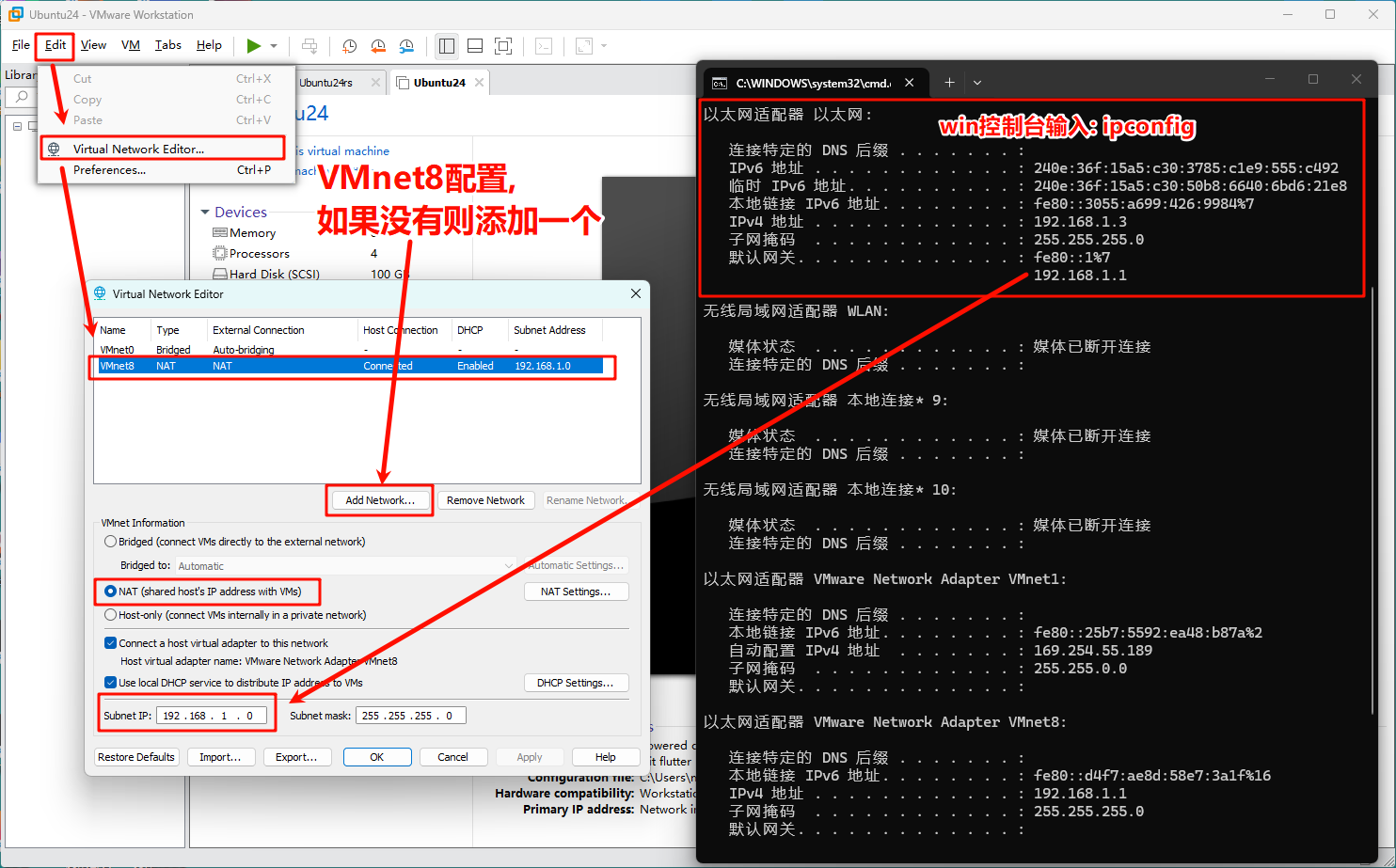Open NAT Settings
Screen dimensions: 1396x868
click(576, 592)
